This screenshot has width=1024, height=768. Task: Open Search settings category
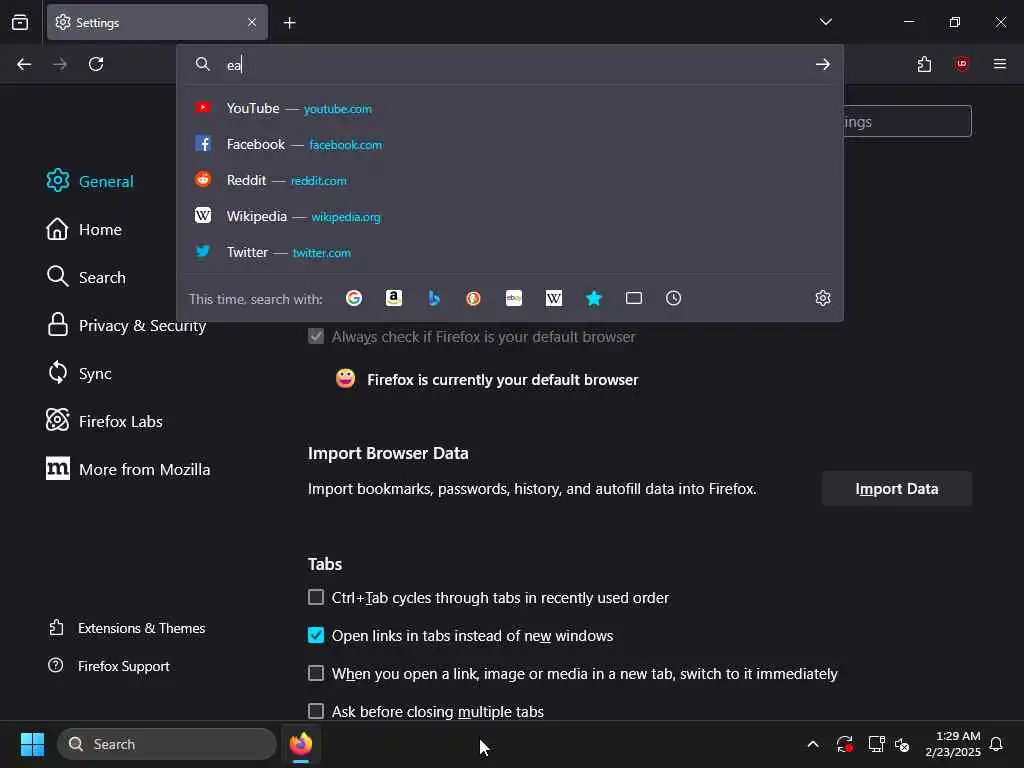point(86,277)
